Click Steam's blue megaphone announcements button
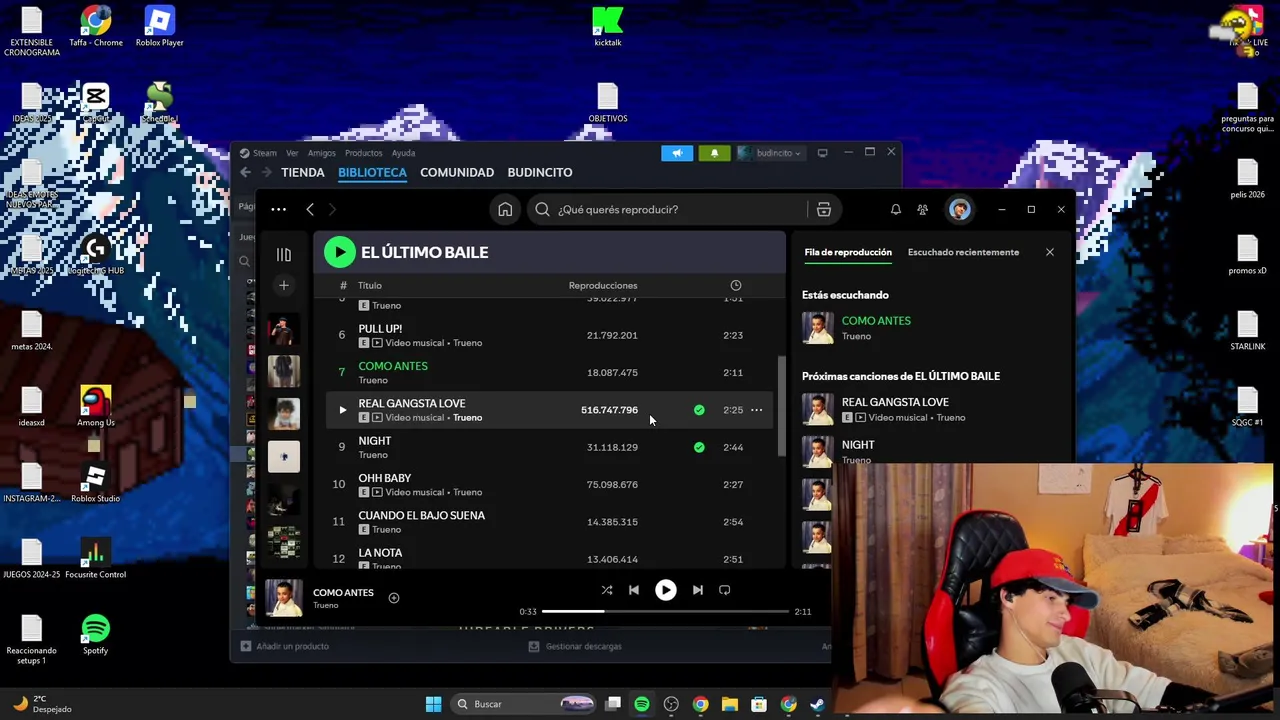Image resolution: width=1280 pixels, height=720 pixels. tap(677, 153)
